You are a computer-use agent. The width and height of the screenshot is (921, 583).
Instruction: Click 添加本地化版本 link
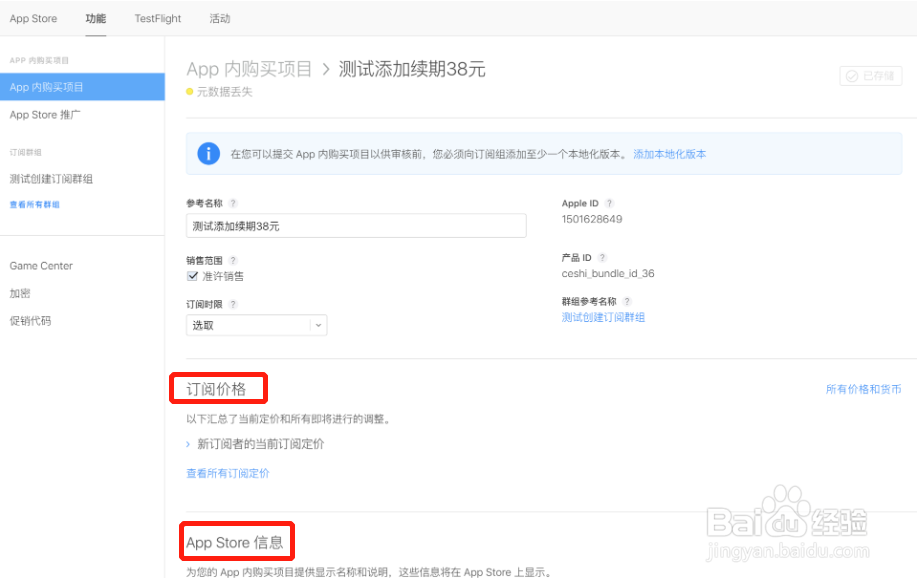pos(670,154)
